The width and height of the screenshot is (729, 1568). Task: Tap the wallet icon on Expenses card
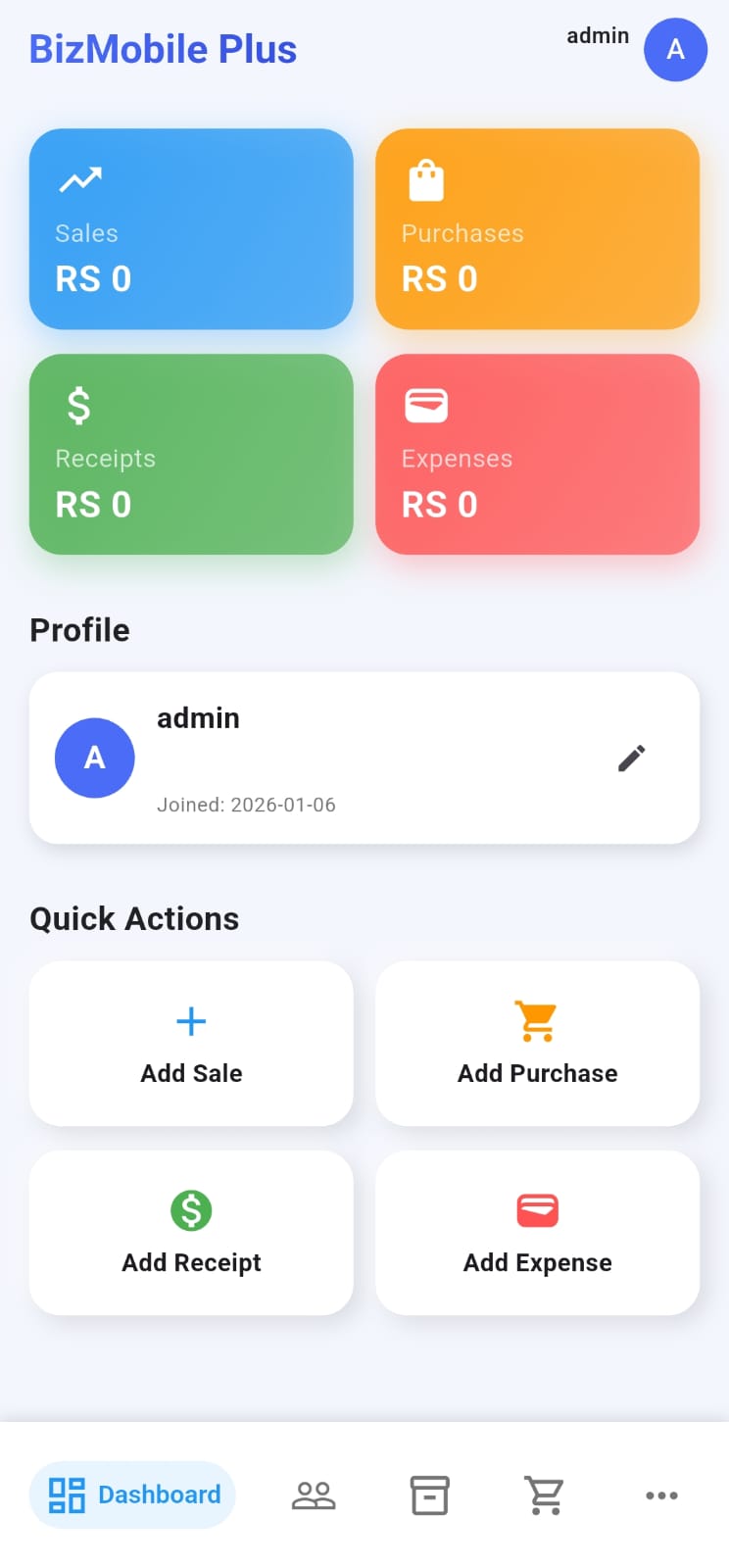[426, 406]
